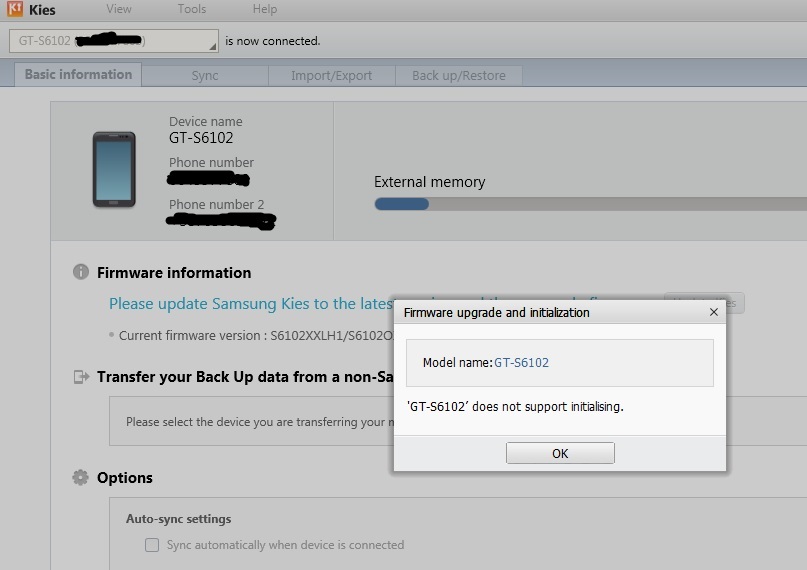Click the 'Current firmware version' text

[256, 335]
